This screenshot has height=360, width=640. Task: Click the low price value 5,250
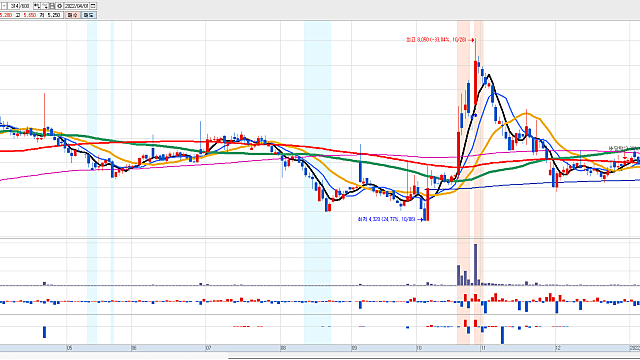pyautogui.click(x=54, y=15)
